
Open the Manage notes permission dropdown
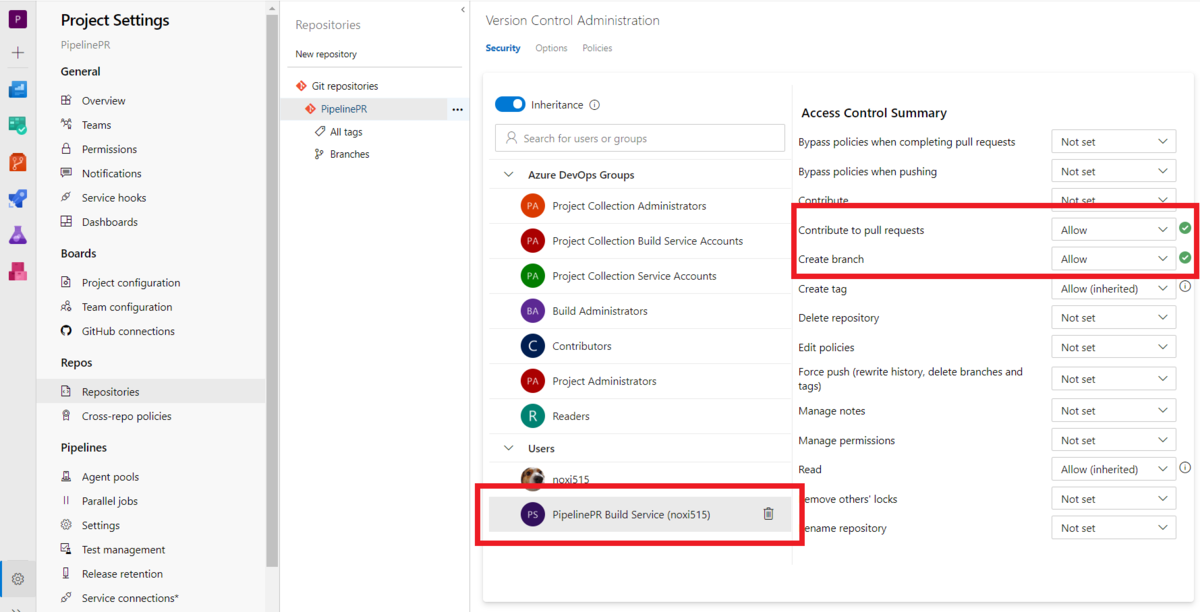coord(1113,411)
